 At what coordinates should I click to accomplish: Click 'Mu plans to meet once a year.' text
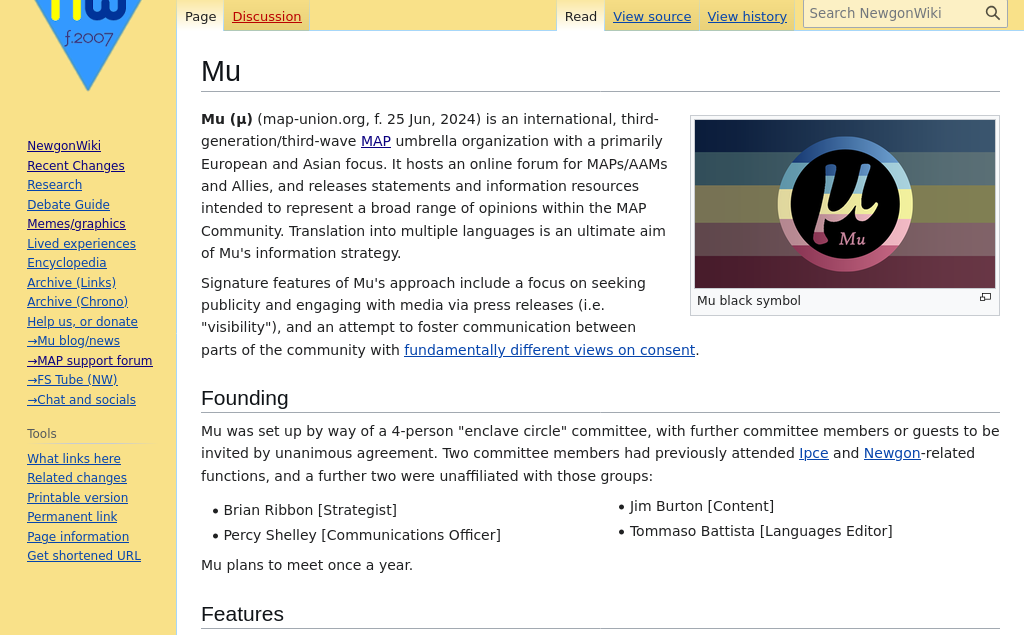coord(307,565)
